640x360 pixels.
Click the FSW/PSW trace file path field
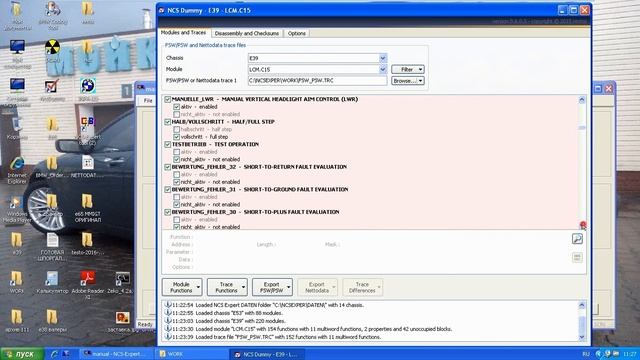317,81
